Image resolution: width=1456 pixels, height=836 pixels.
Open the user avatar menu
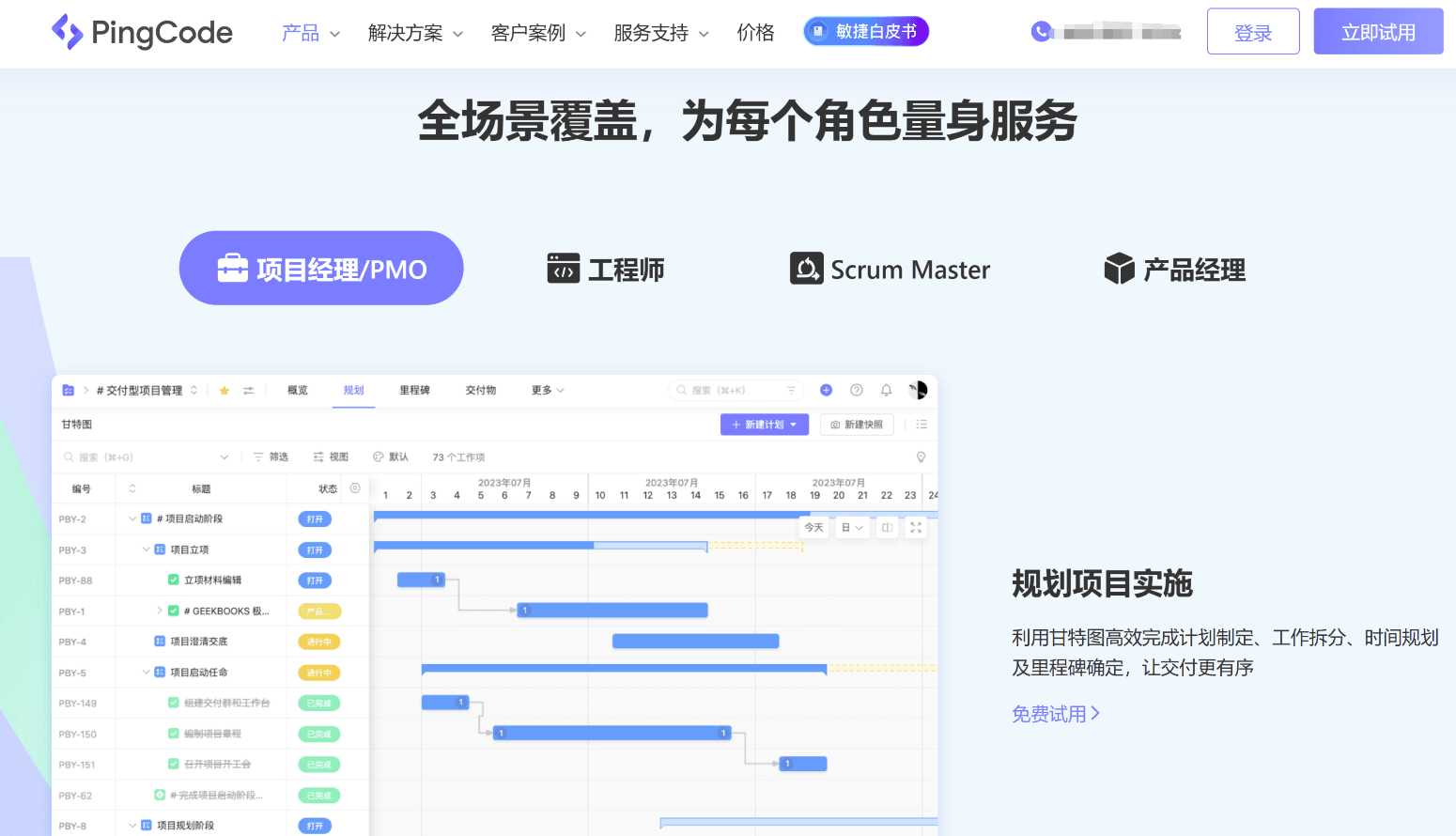pos(918,390)
